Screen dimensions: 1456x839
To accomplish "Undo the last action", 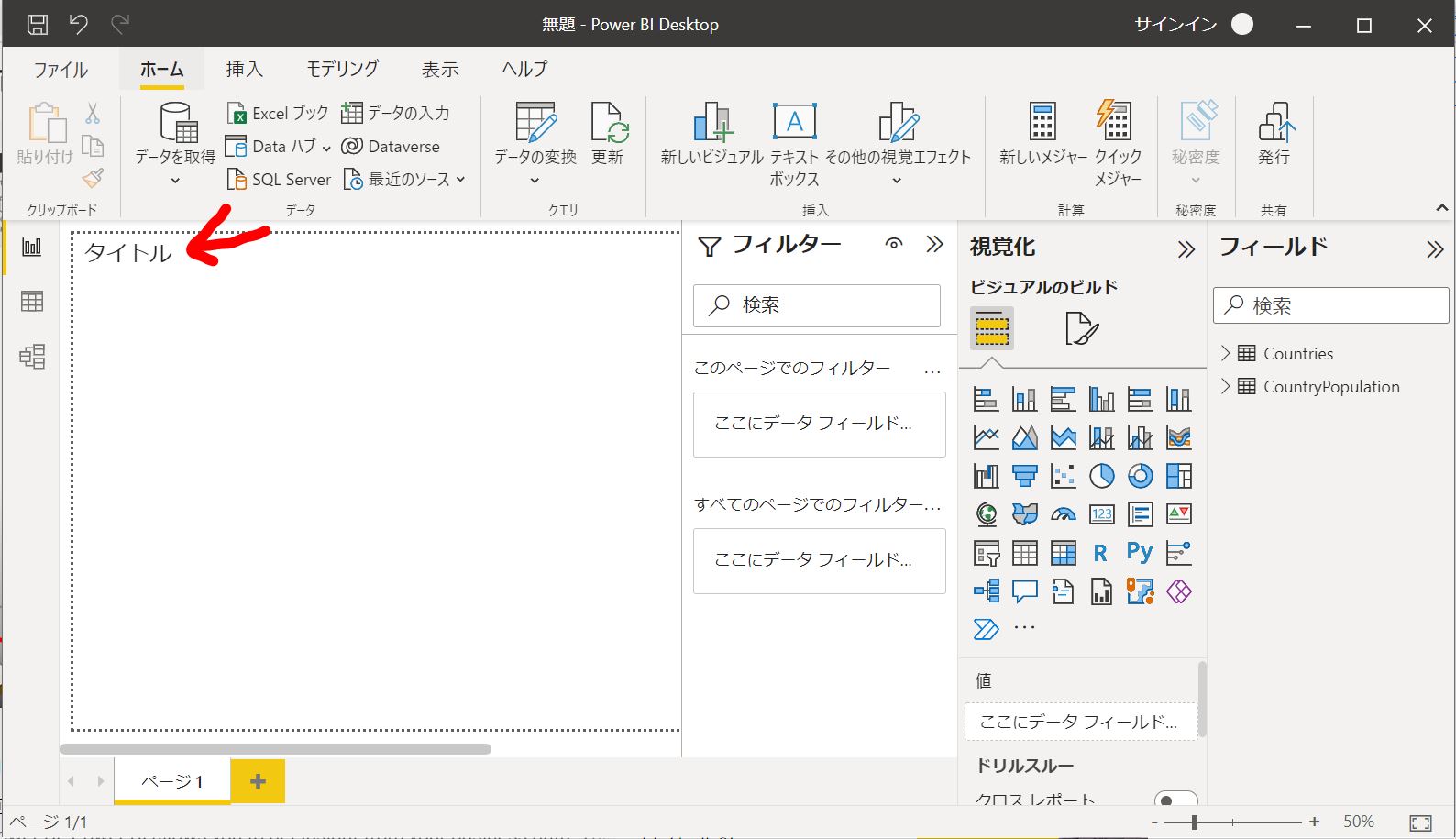I will [79, 24].
